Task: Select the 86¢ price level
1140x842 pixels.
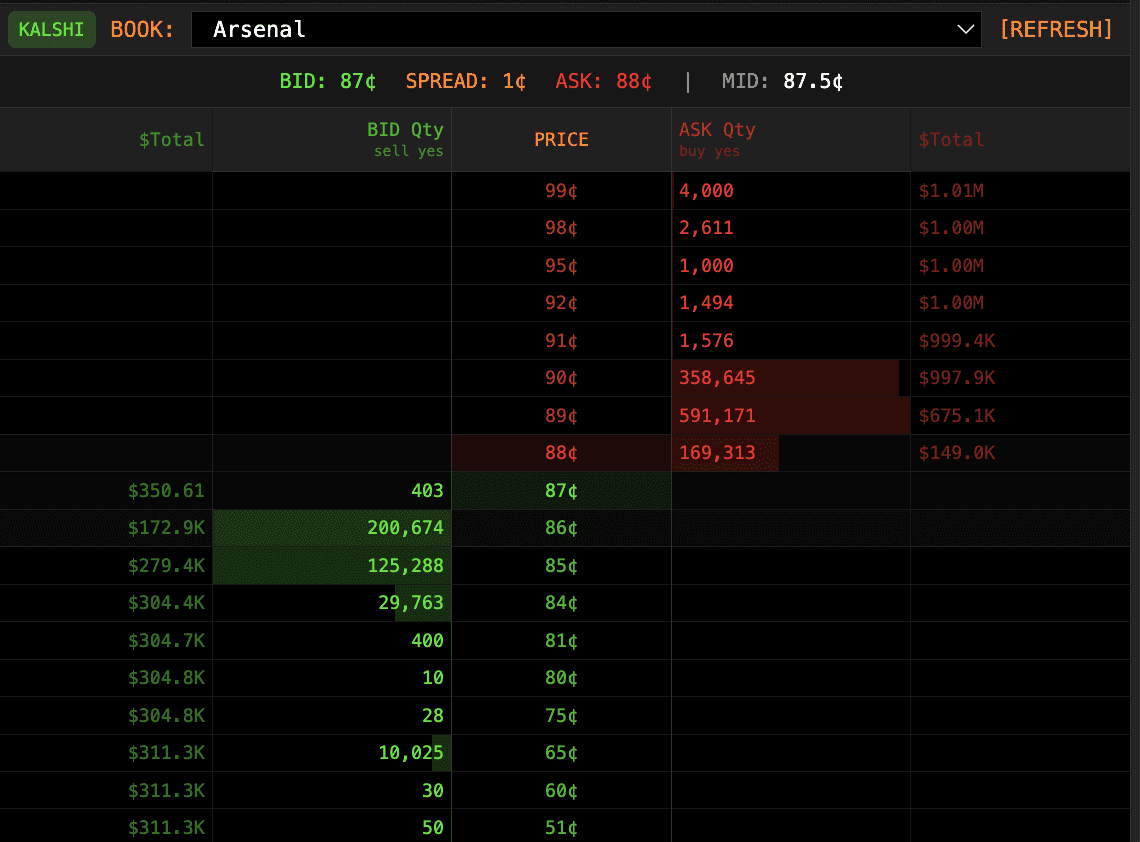Action: [x=561, y=527]
